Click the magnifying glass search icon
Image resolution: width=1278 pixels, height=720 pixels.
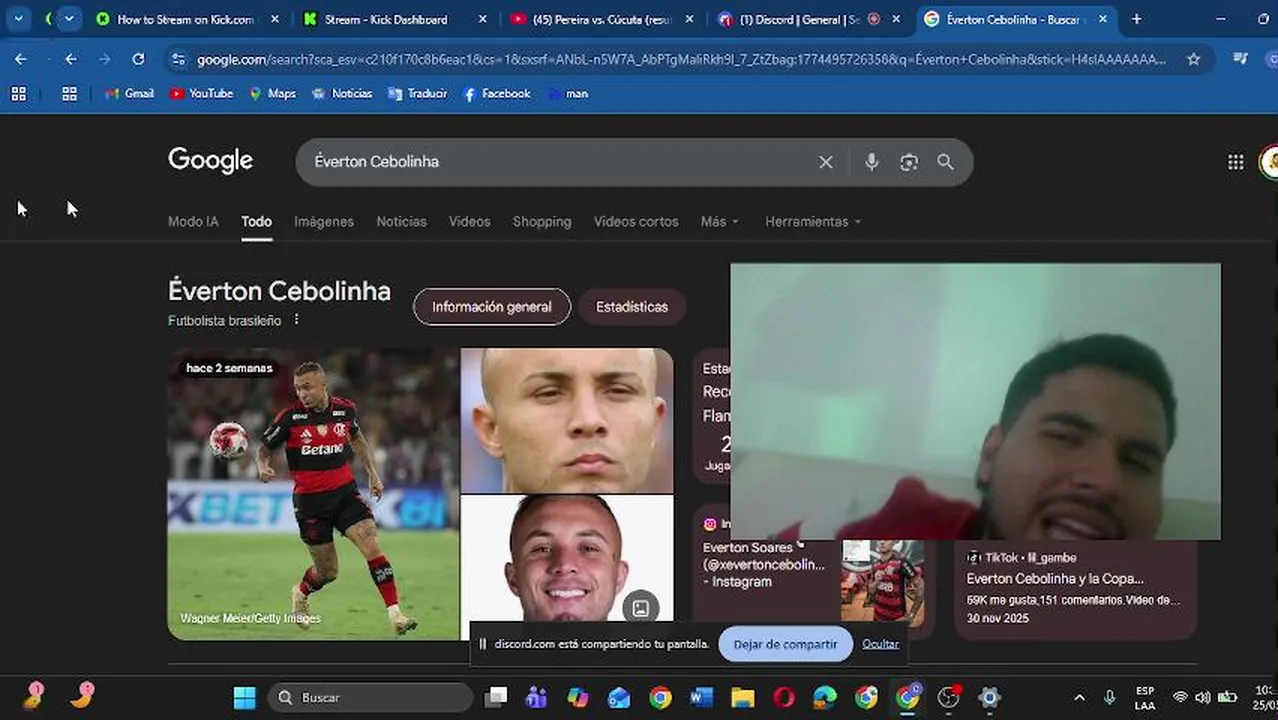(945, 162)
